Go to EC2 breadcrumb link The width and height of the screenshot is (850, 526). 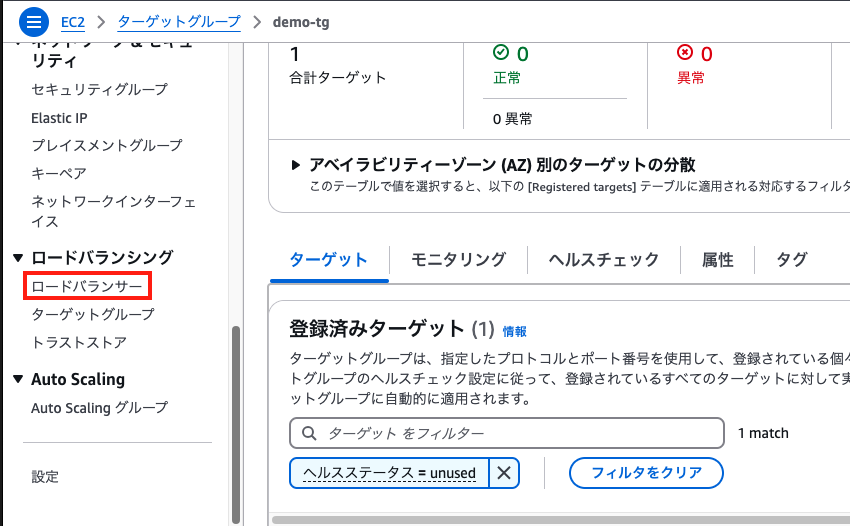click(73, 22)
